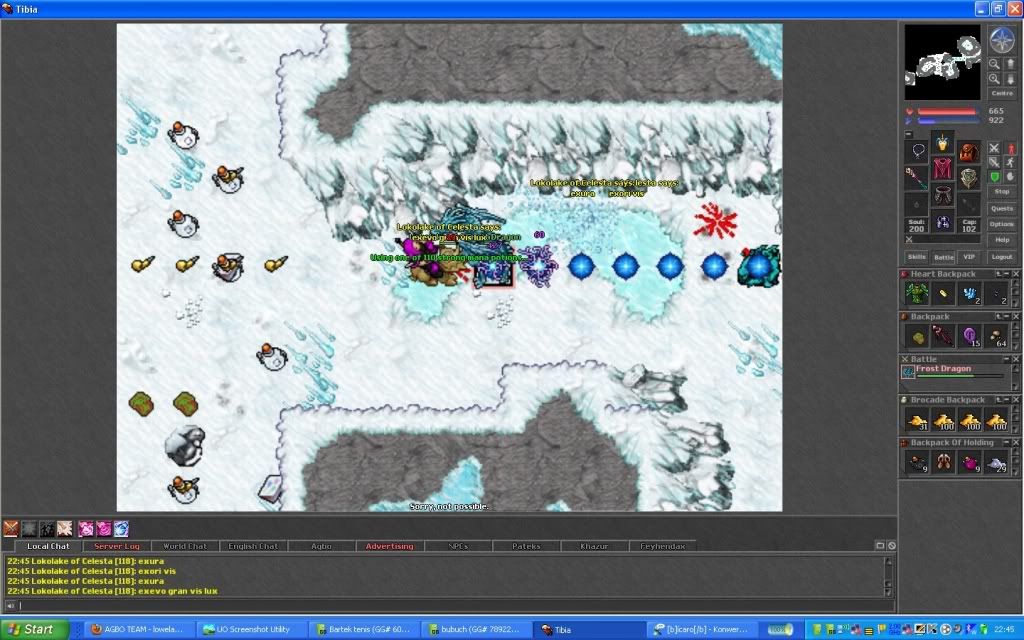Select the wand in weapon slot
The height and width of the screenshot is (640, 1024).
tap(916, 178)
